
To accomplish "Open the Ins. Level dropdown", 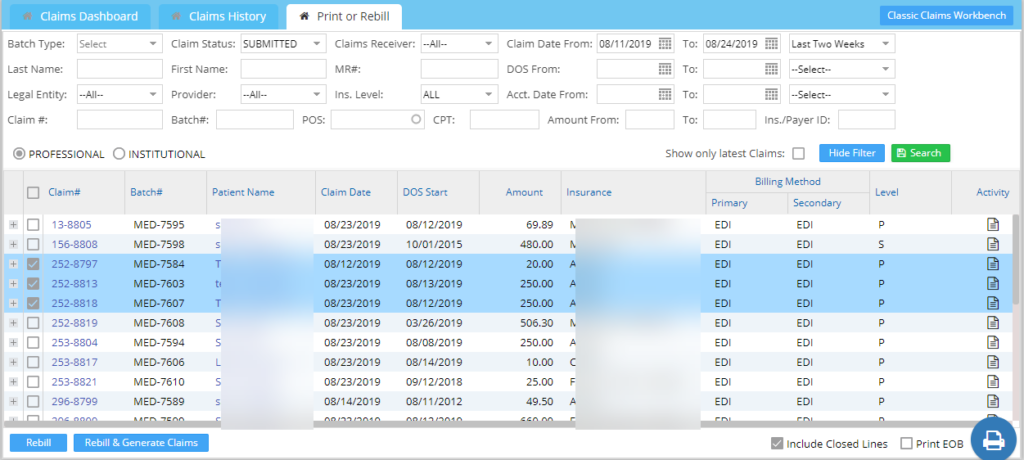I will (459, 94).
